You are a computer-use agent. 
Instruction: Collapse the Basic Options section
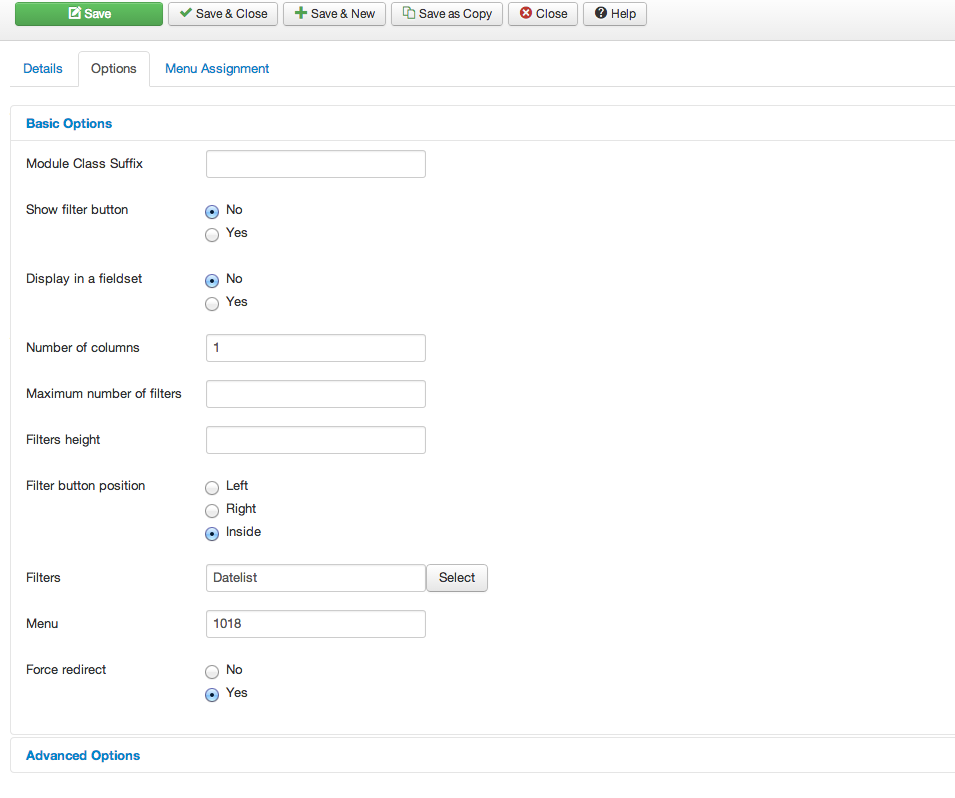[x=69, y=124]
